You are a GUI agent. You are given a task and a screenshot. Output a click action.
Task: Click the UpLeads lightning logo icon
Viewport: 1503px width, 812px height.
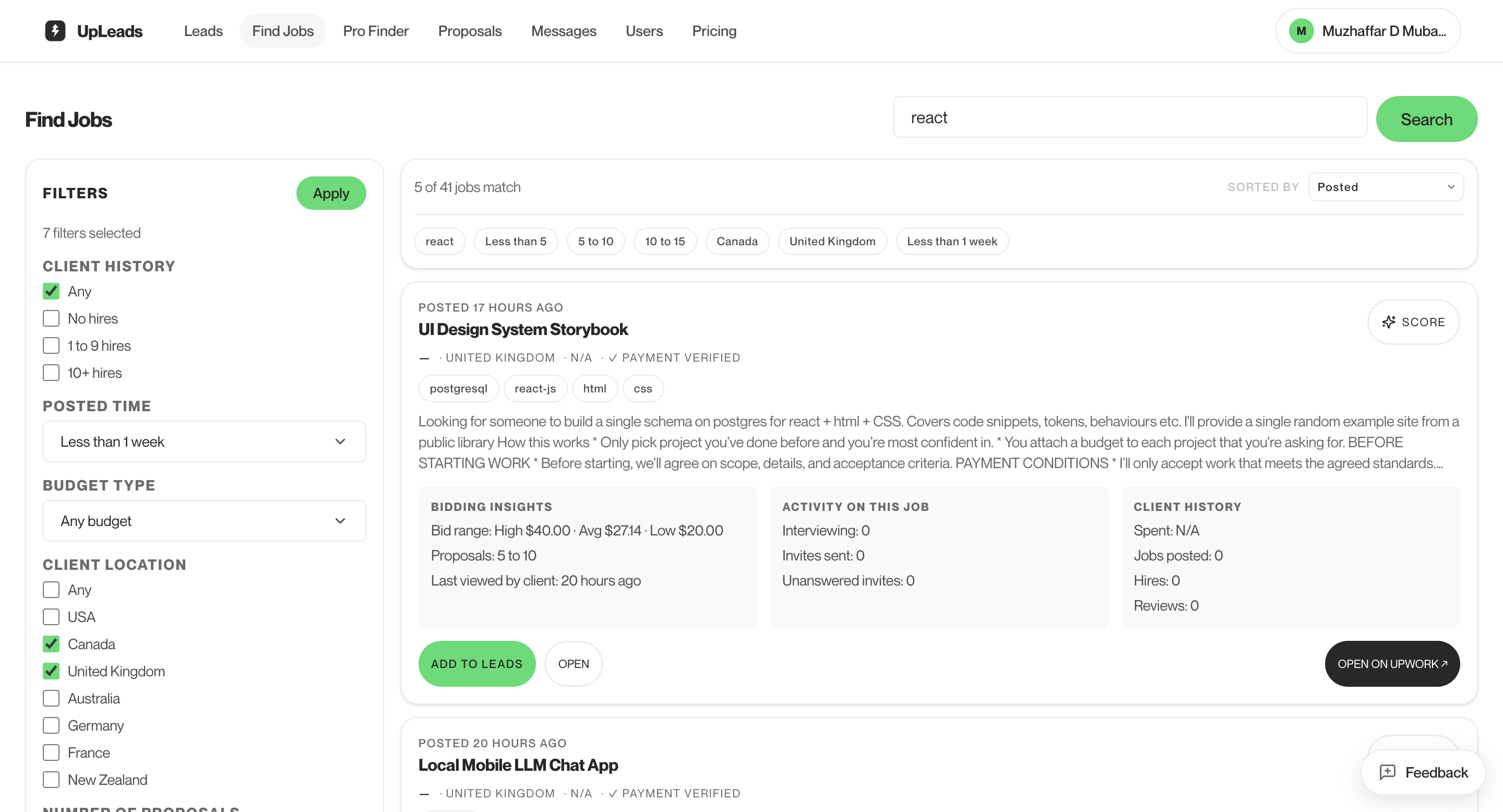click(55, 31)
